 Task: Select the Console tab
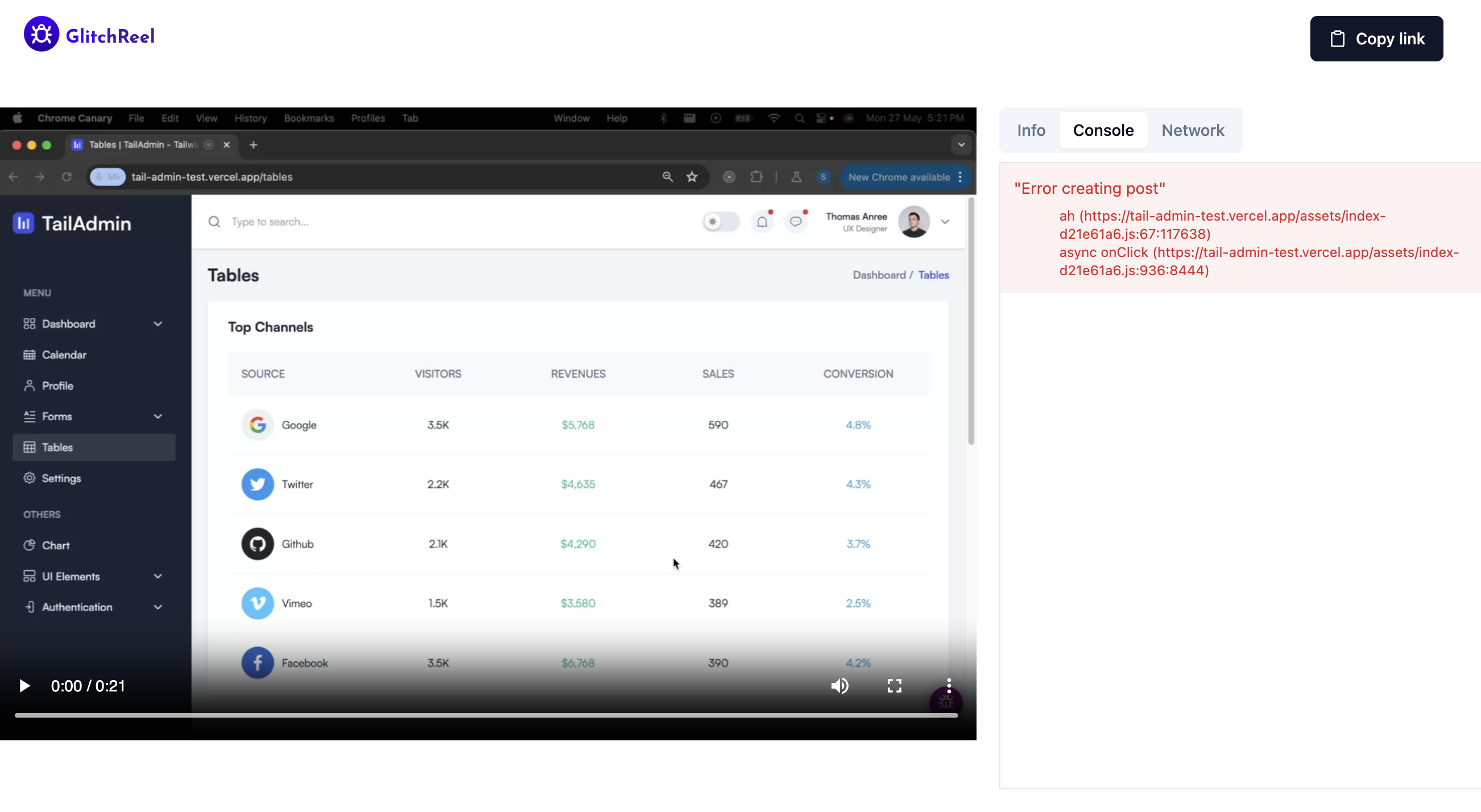pyautogui.click(x=1103, y=130)
